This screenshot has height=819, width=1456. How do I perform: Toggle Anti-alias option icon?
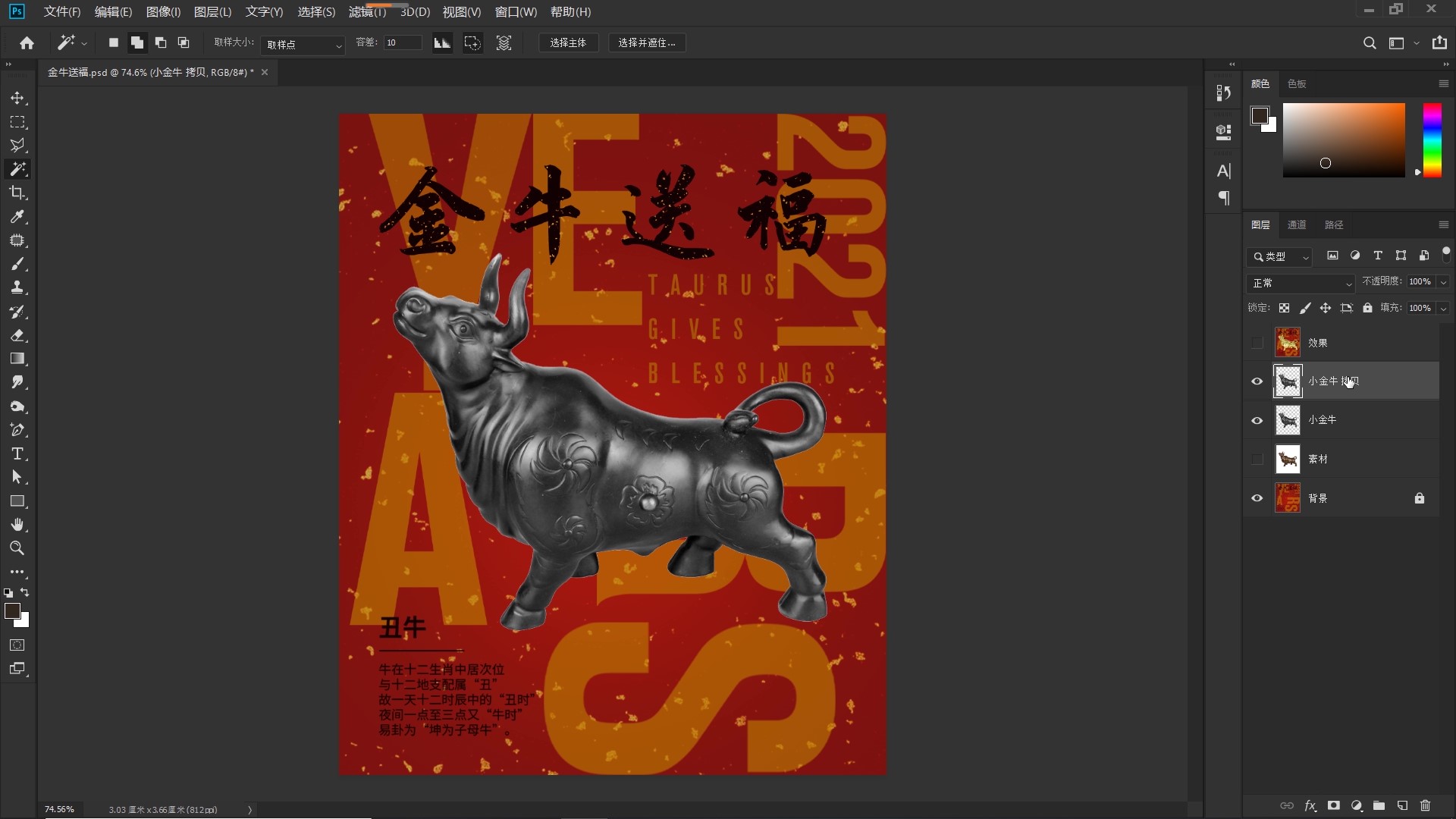(x=442, y=43)
